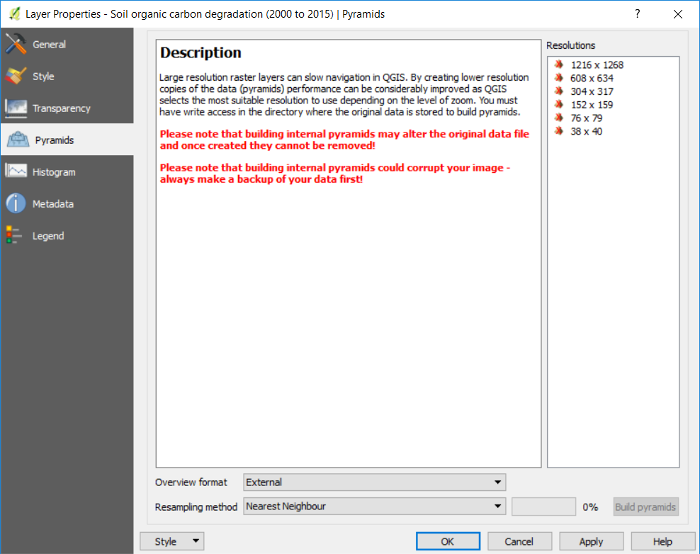Open the Metadata tab
Viewport: 700px width, 554px height.
(67, 204)
